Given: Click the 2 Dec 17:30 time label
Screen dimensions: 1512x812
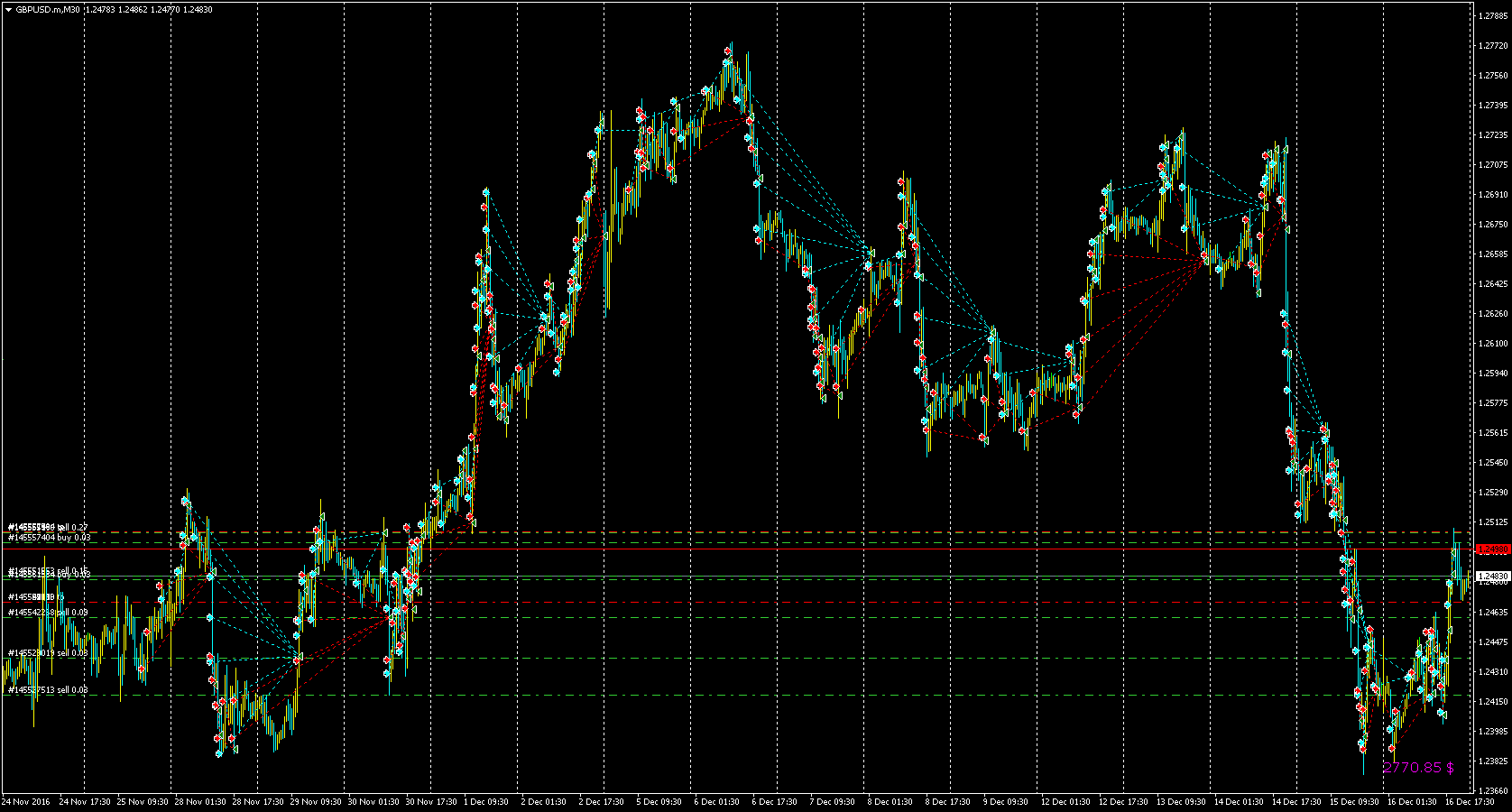Looking at the screenshot, I should (602, 802).
